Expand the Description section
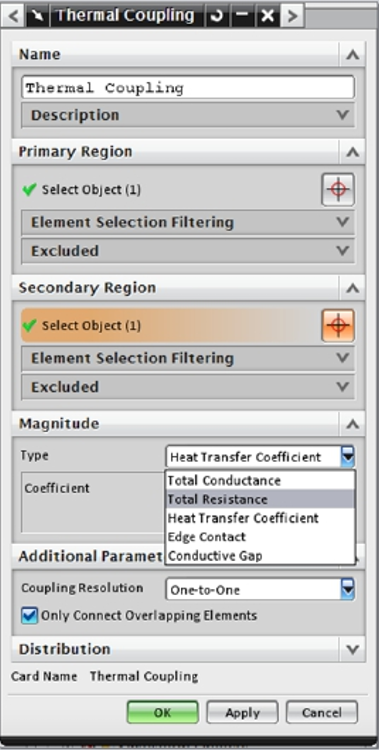The image size is (379, 750). click(188, 115)
